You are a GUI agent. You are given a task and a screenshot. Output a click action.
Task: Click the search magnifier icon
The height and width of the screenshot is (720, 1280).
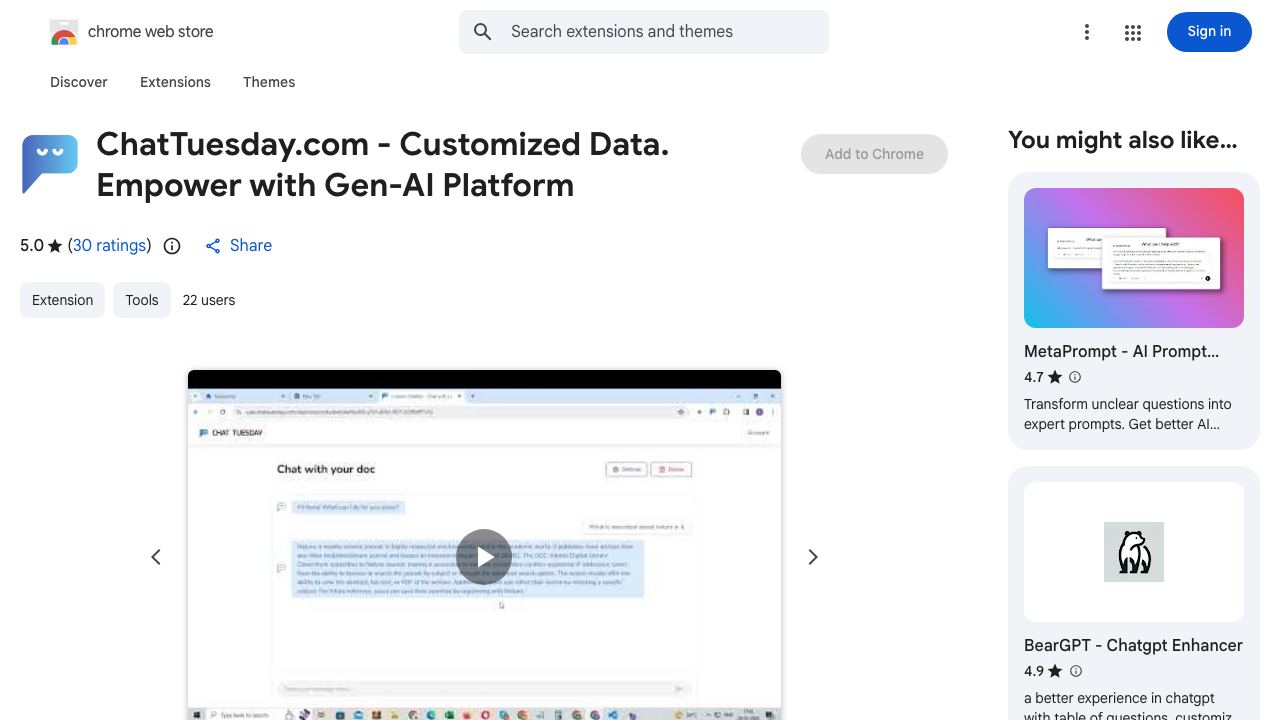(483, 32)
